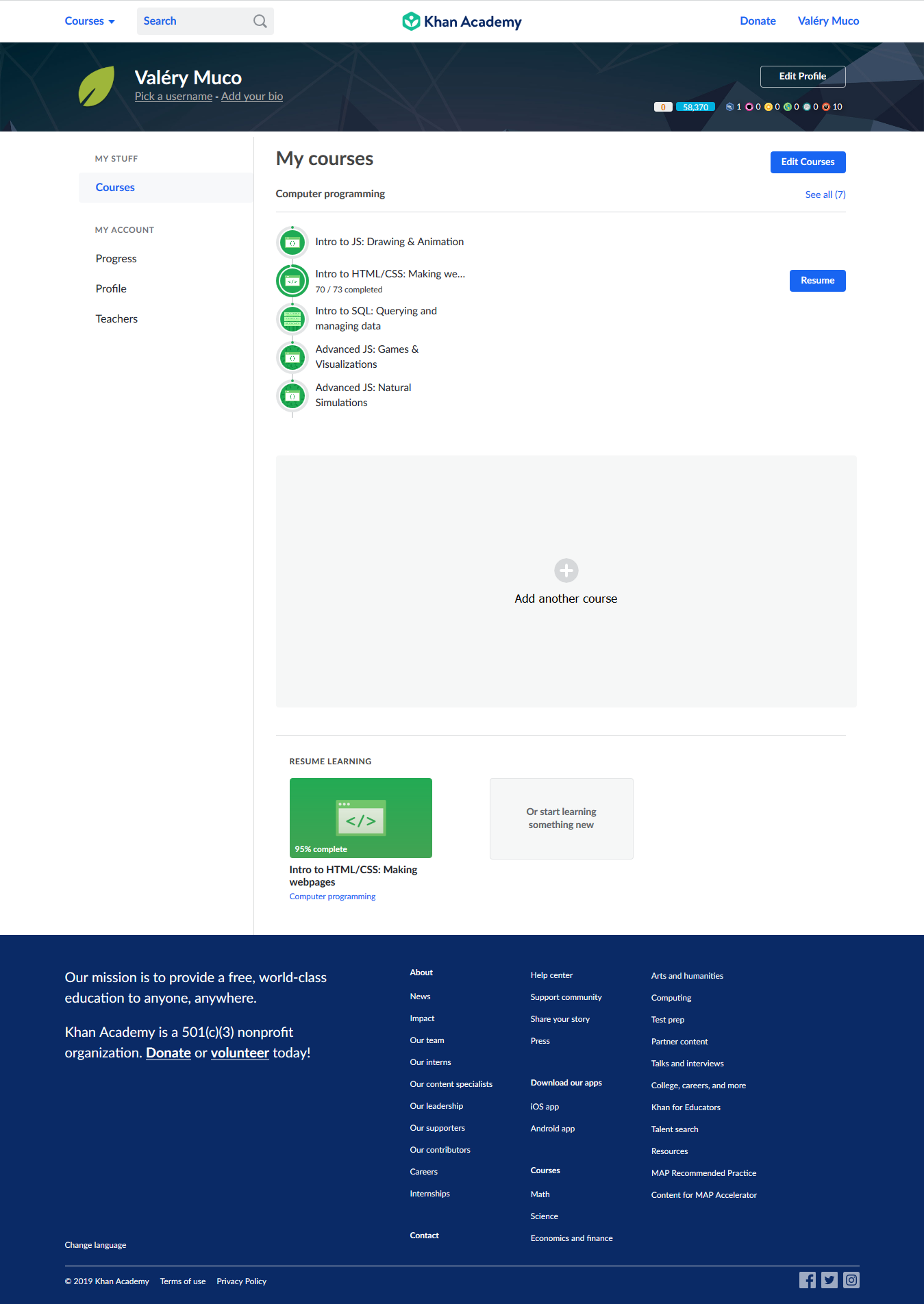Click Advanced JS Natural Simulations icon
The image size is (924, 1304).
coord(292,396)
